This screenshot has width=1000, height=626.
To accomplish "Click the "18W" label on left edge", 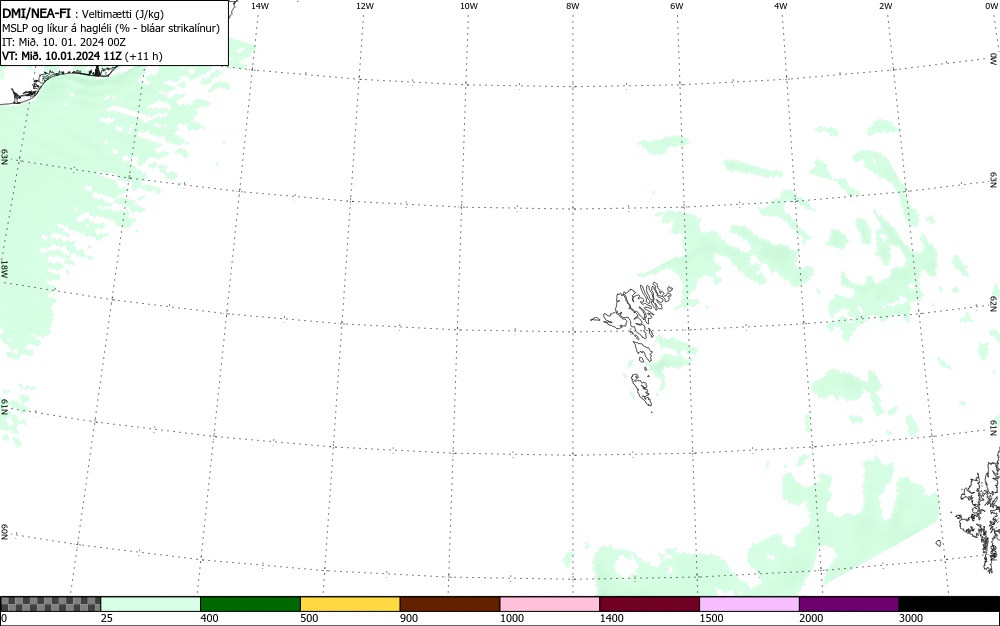I will tap(4, 268).
